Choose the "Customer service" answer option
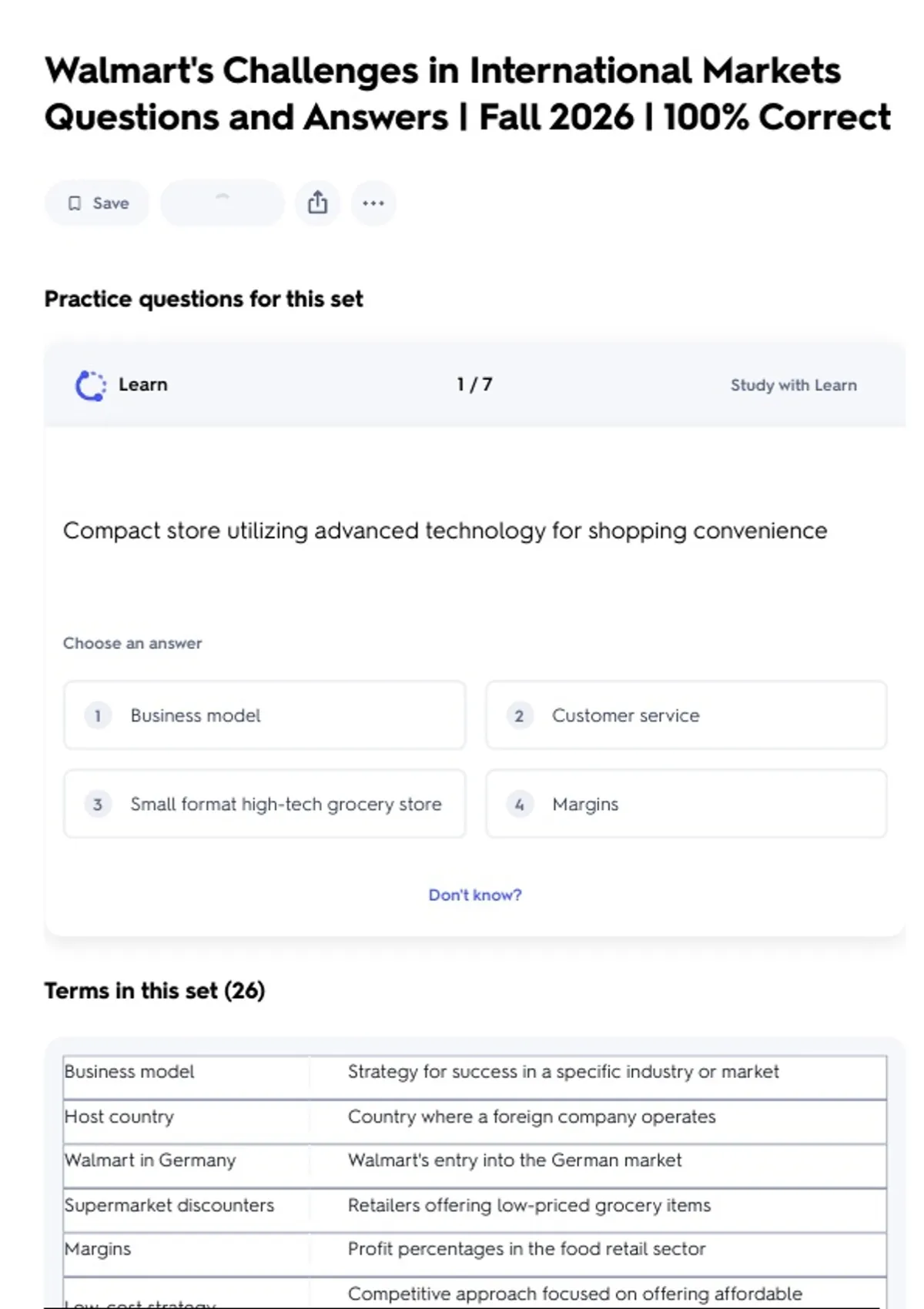The width and height of the screenshot is (924, 1309). pos(685,715)
